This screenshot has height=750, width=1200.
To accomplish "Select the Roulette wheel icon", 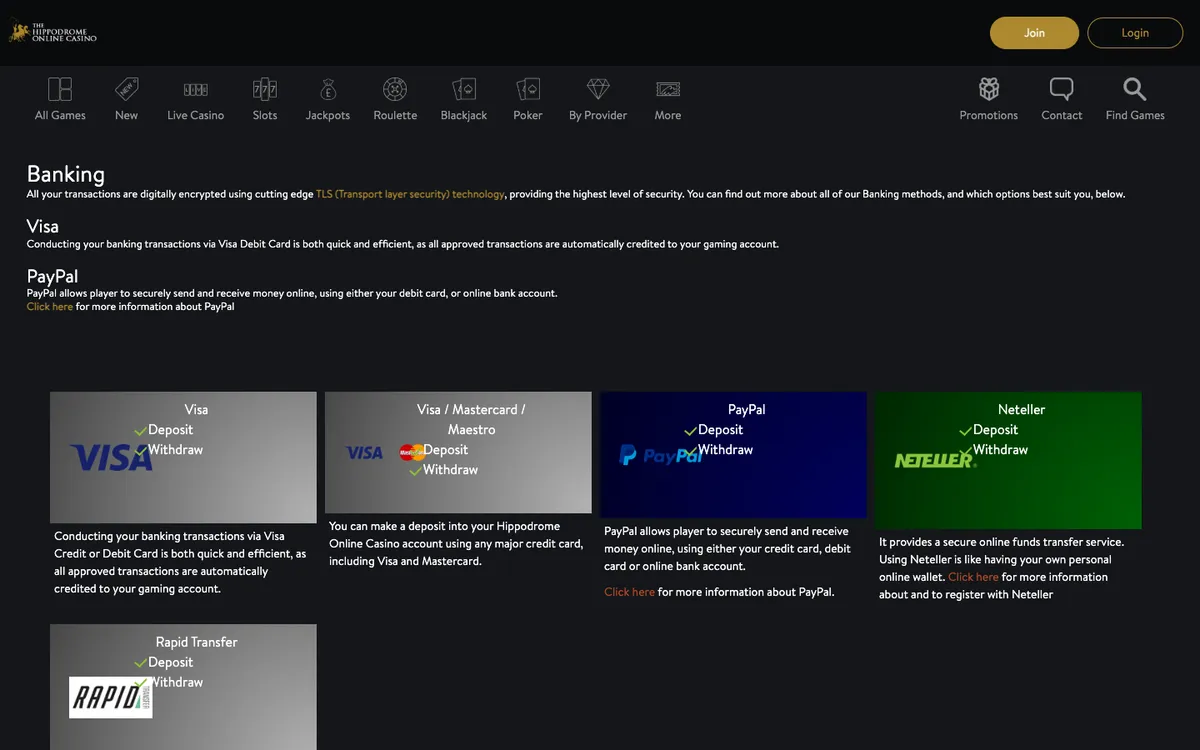I will point(395,89).
